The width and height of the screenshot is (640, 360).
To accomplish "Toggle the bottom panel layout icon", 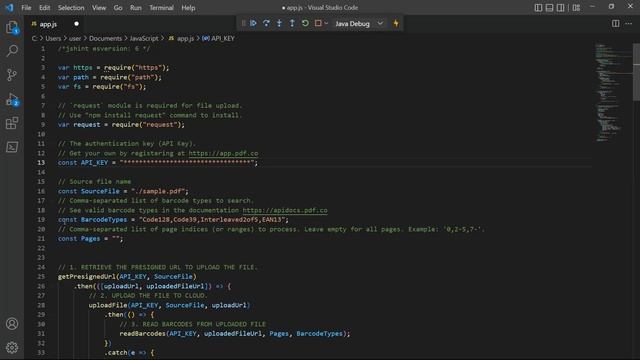I will (549, 8).
